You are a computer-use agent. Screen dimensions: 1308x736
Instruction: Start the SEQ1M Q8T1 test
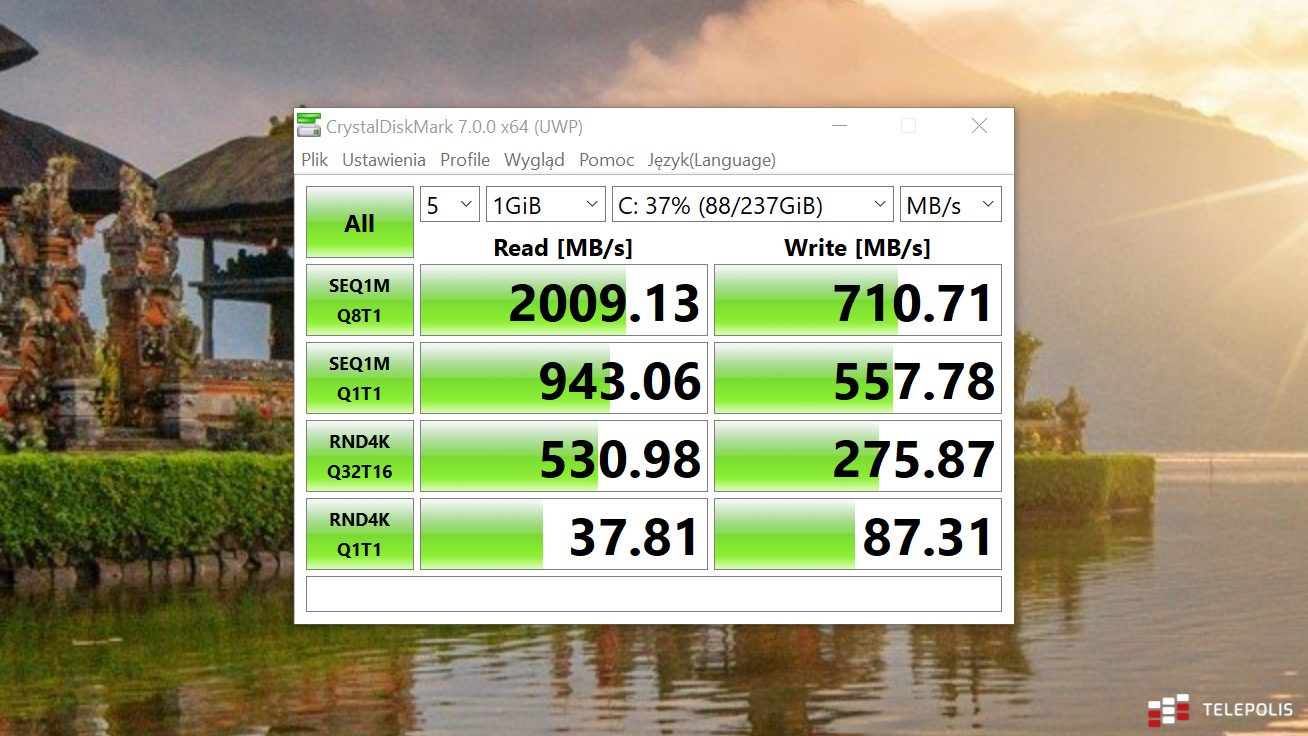tap(359, 301)
